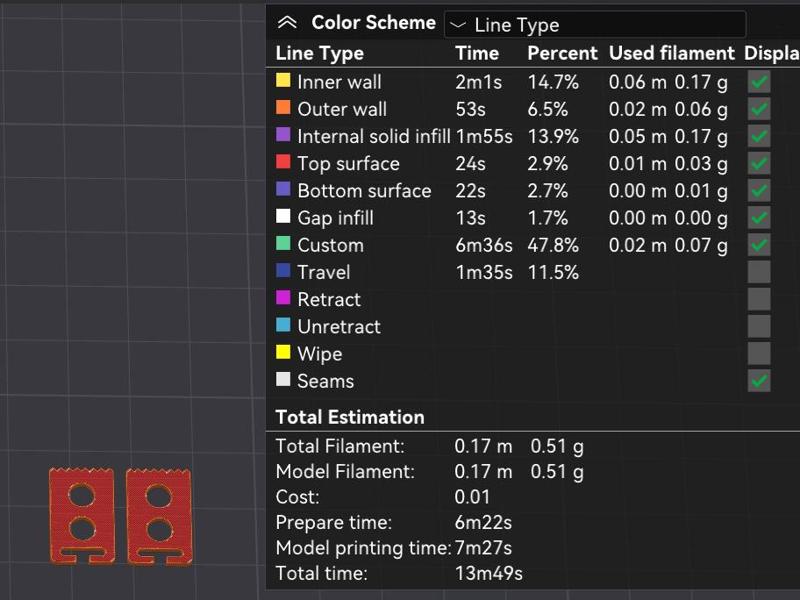Screen dimensions: 800x600
Task: Click the Retract line type label
Action: coord(329,299)
